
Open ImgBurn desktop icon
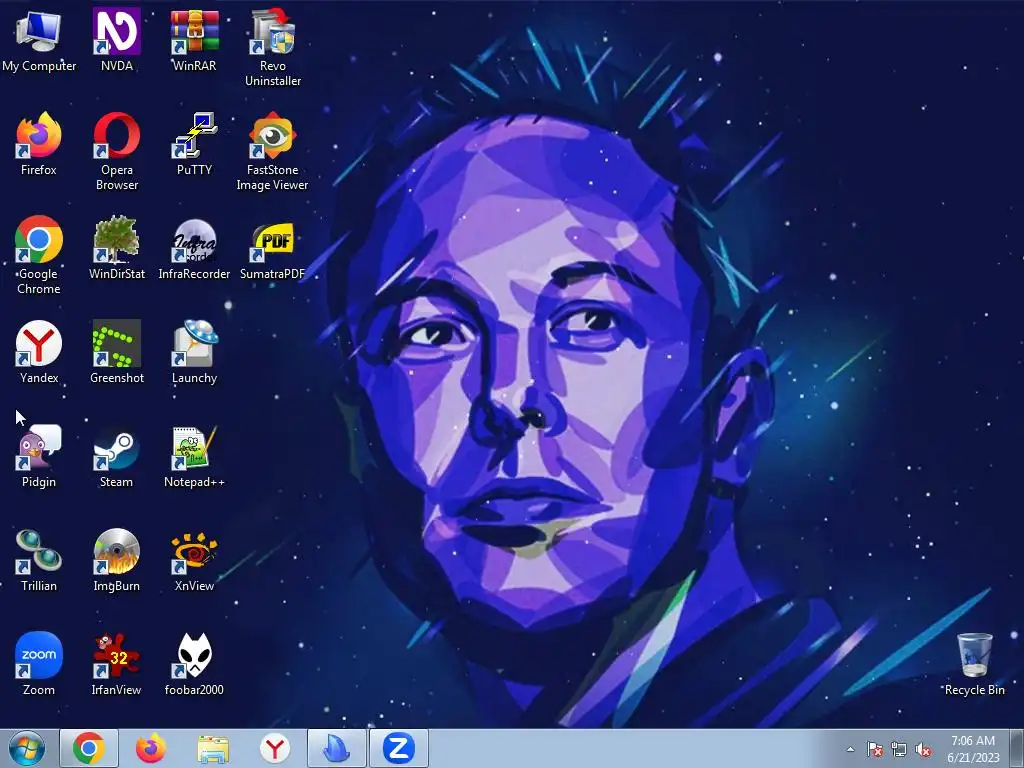point(116,560)
